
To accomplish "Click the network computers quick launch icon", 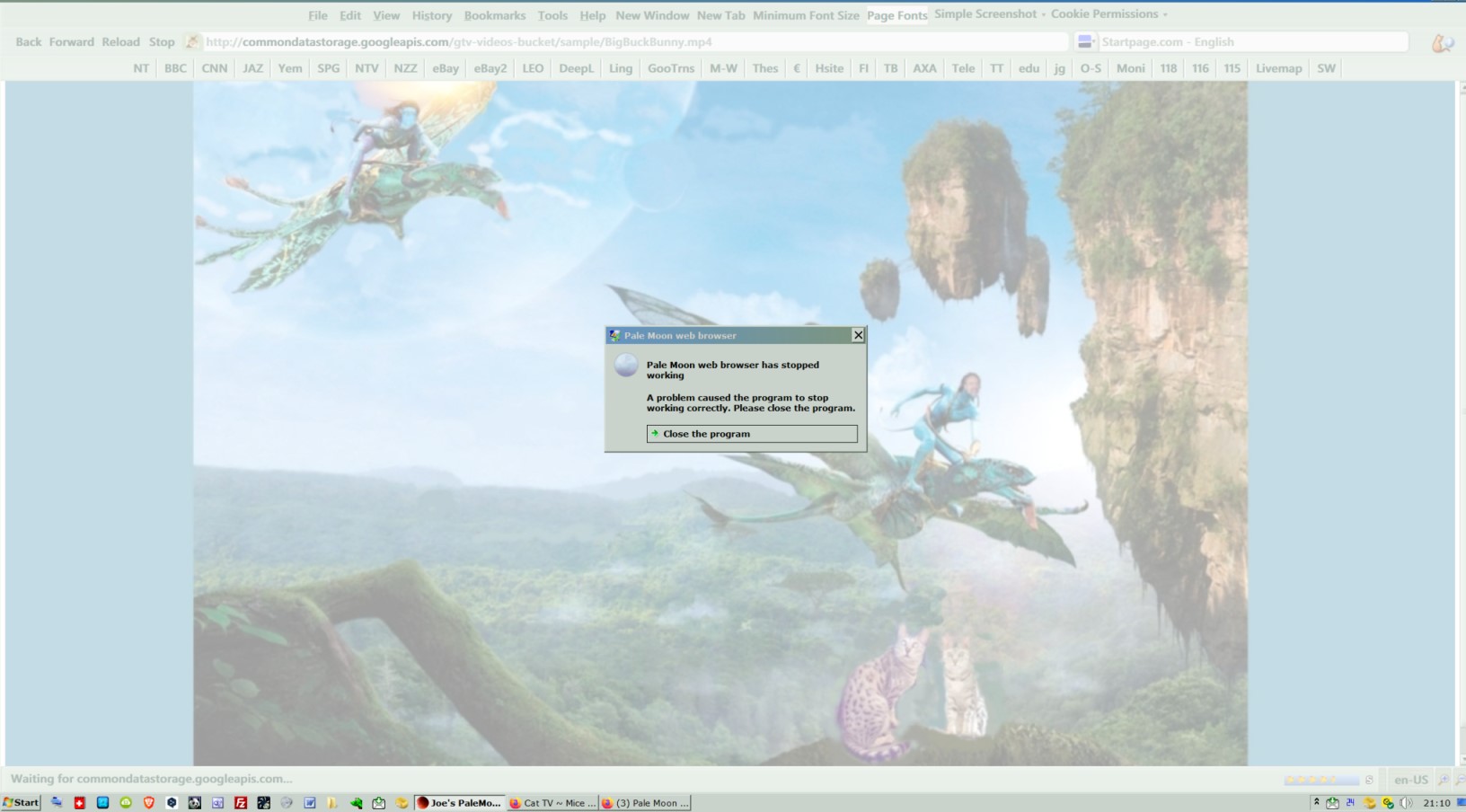I will 57,802.
